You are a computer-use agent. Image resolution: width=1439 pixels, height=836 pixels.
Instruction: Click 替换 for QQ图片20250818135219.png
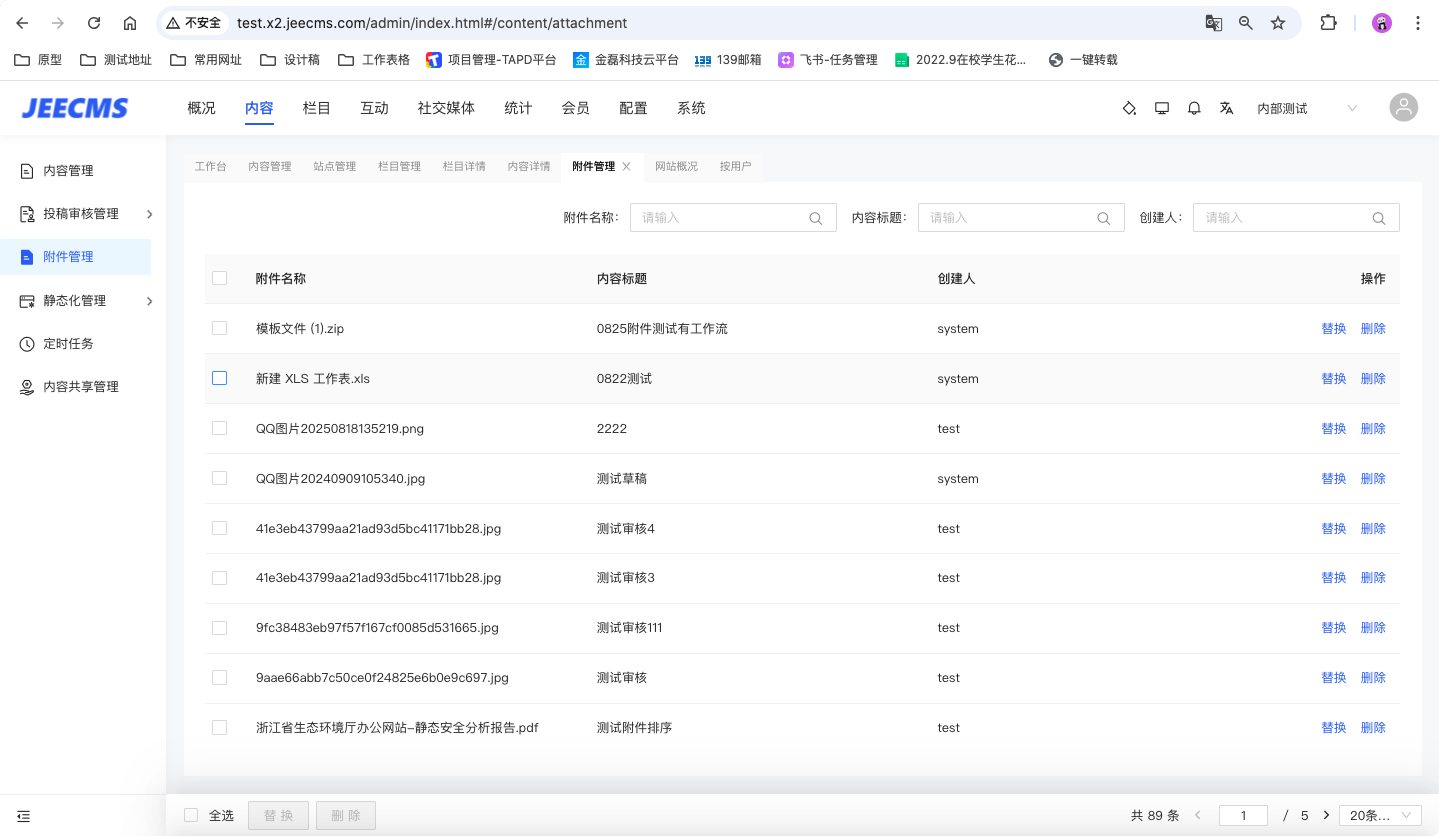(x=1333, y=428)
